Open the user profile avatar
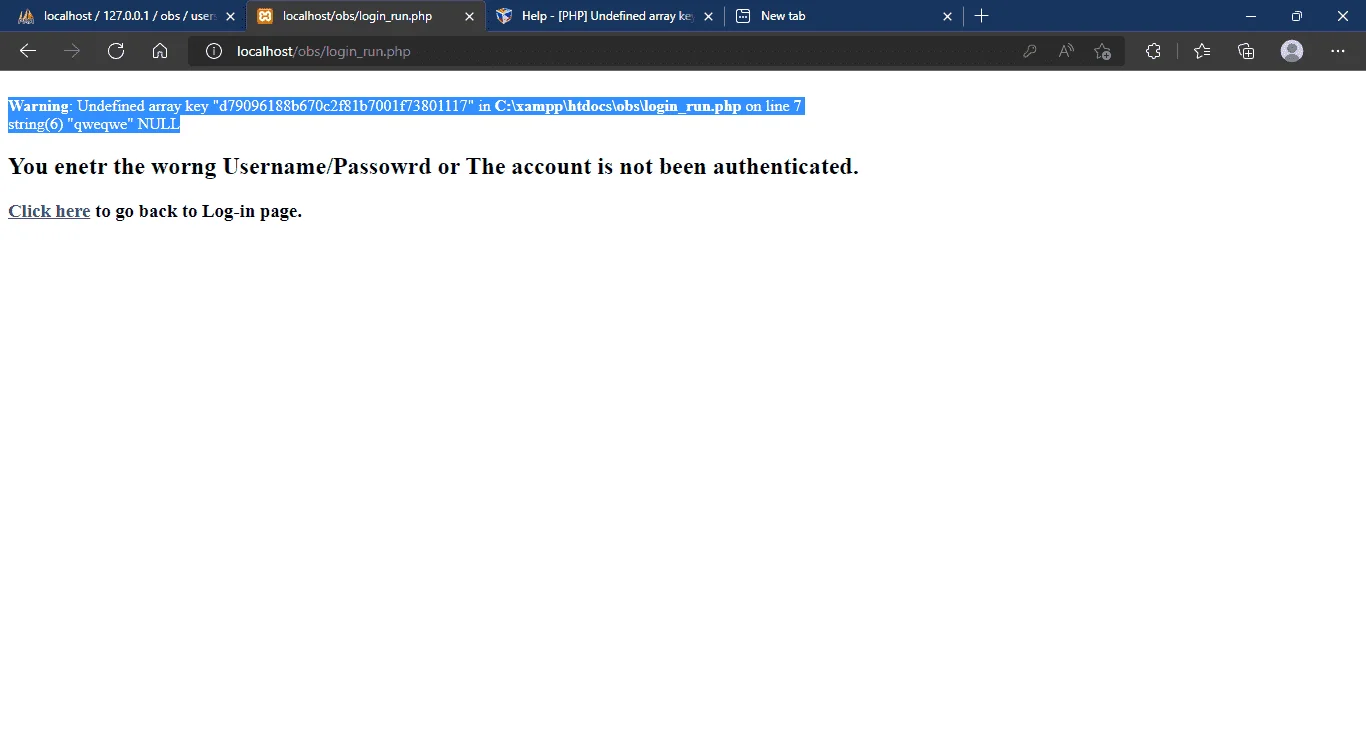This screenshot has height=738, width=1366. click(x=1292, y=51)
